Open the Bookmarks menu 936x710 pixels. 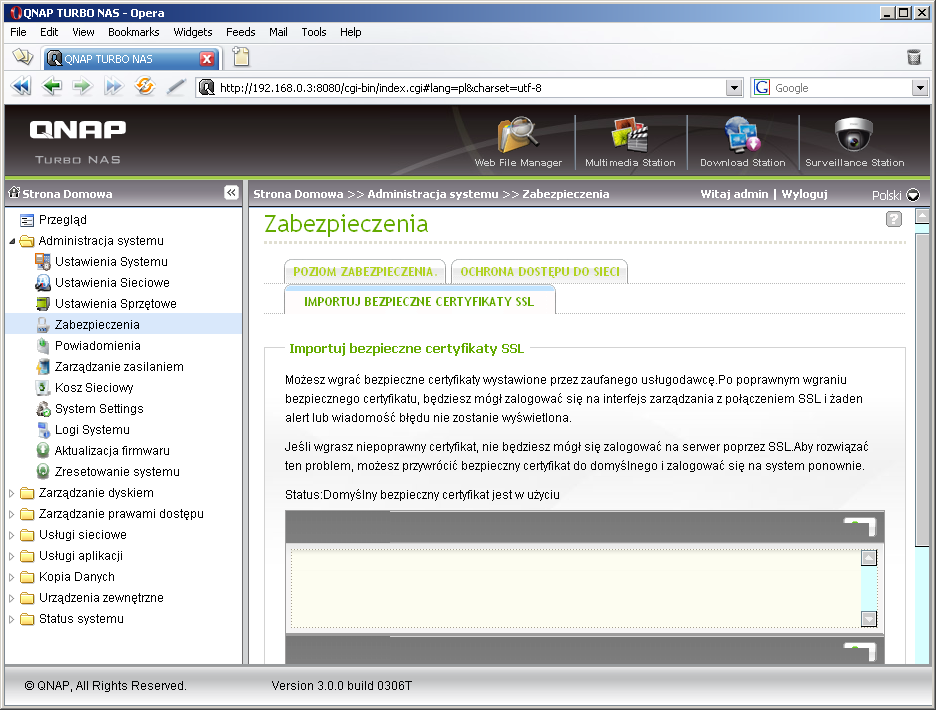coord(134,32)
